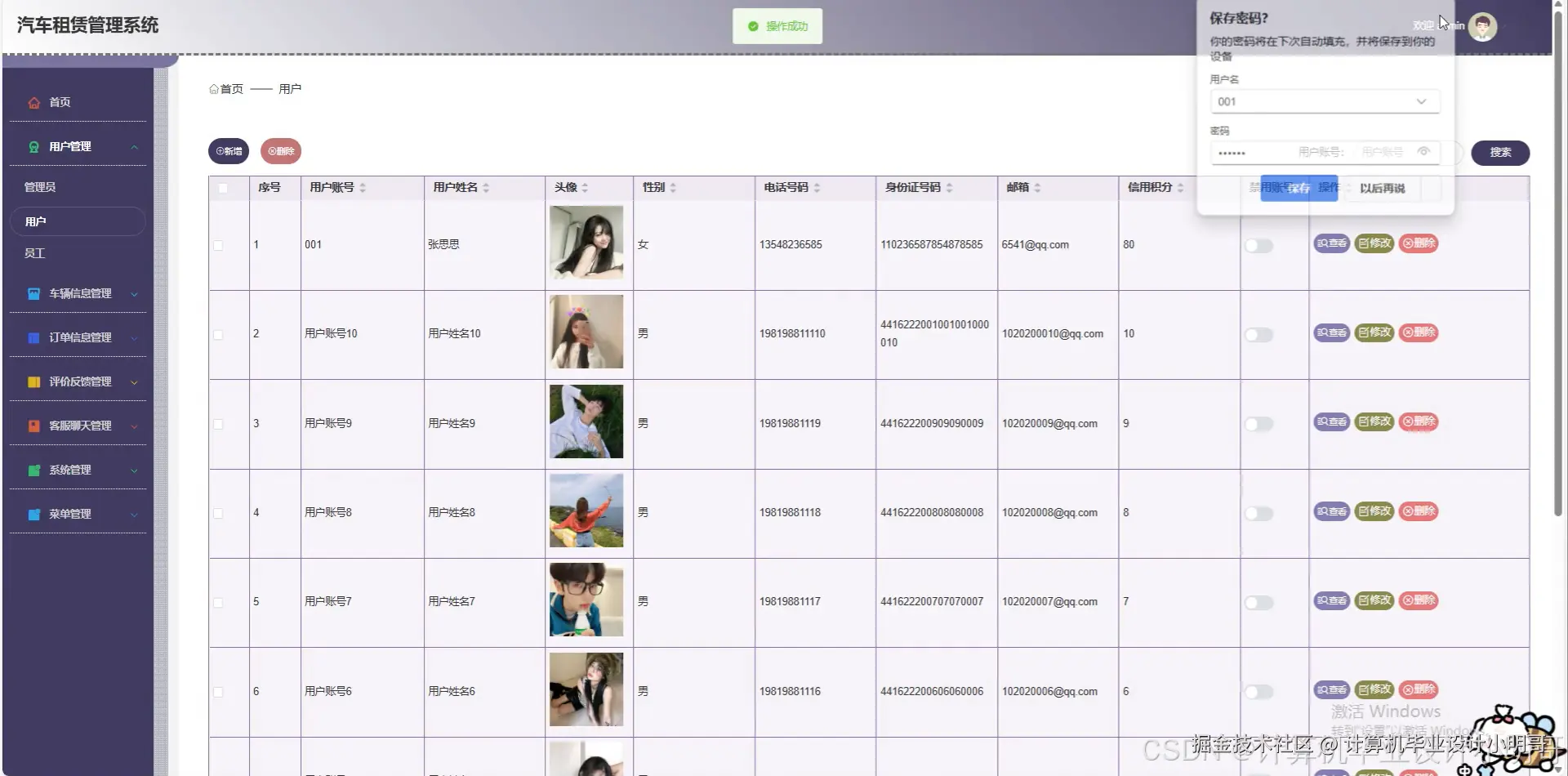Click the 车辆信息管理 sidebar icon
This screenshot has height=776, width=1568.
point(33,293)
